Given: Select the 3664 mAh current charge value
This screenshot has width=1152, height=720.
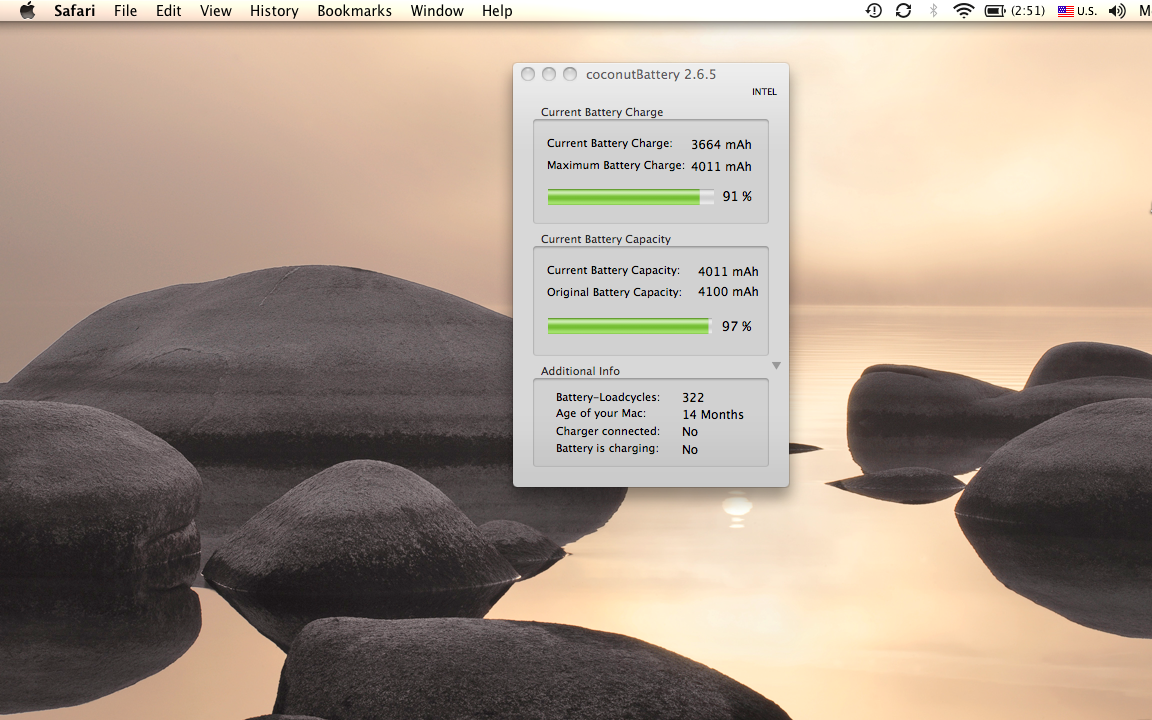Looking at the screenshot, I should [x=721, y=145].
